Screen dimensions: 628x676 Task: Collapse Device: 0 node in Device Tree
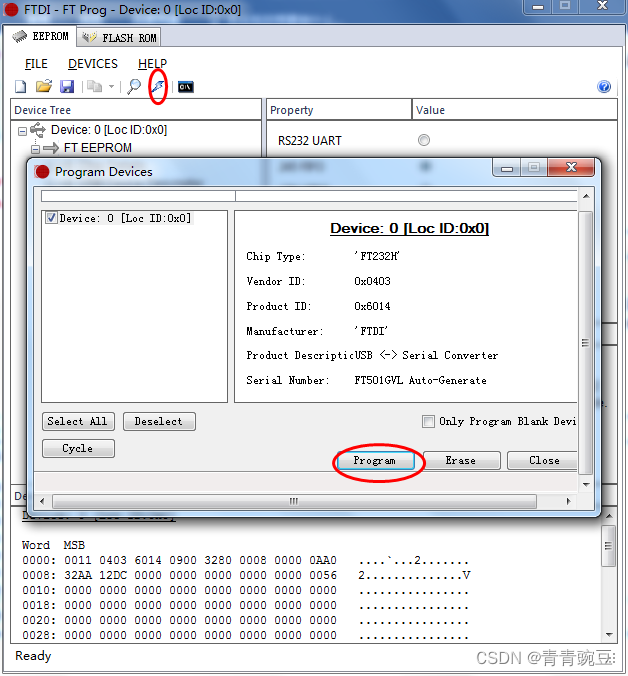coord(22,131)
